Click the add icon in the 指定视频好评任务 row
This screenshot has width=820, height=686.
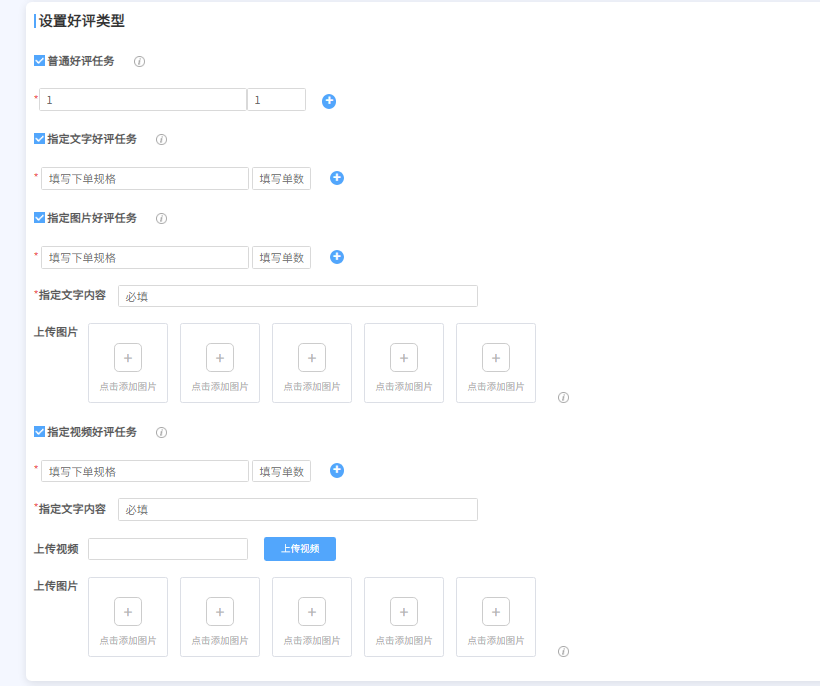[337, 470]
